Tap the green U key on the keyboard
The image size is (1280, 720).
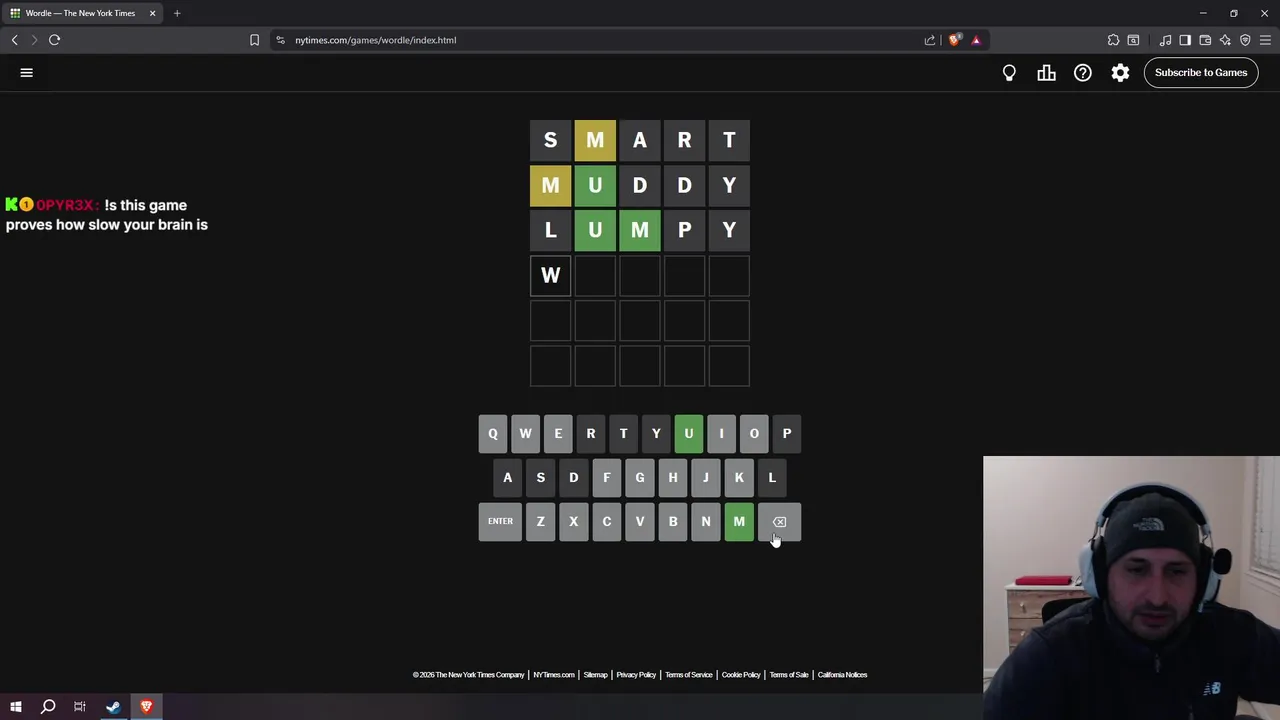click(688, 434)
